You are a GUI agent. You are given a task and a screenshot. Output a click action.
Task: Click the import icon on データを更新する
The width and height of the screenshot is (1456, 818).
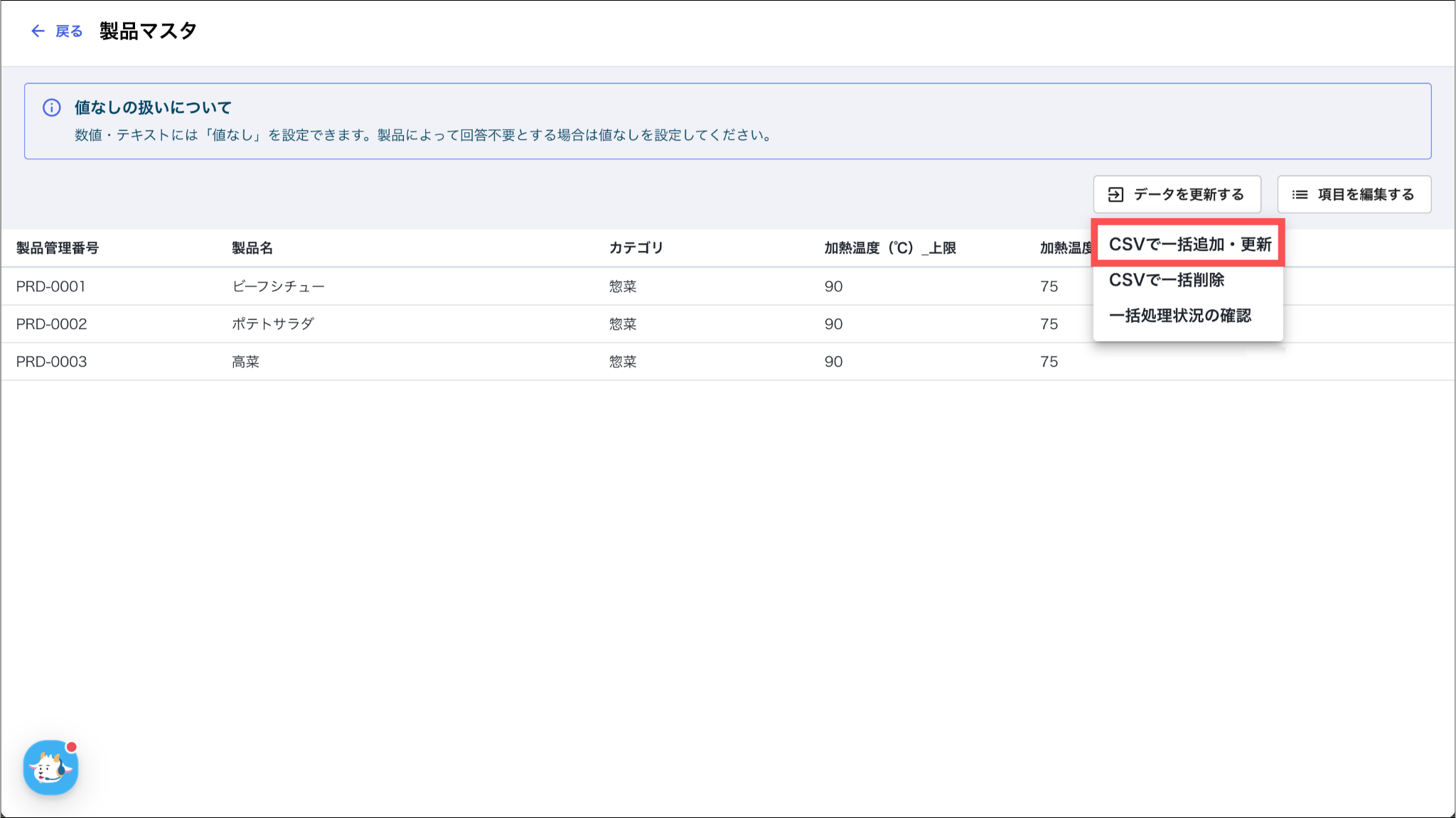1115,195
